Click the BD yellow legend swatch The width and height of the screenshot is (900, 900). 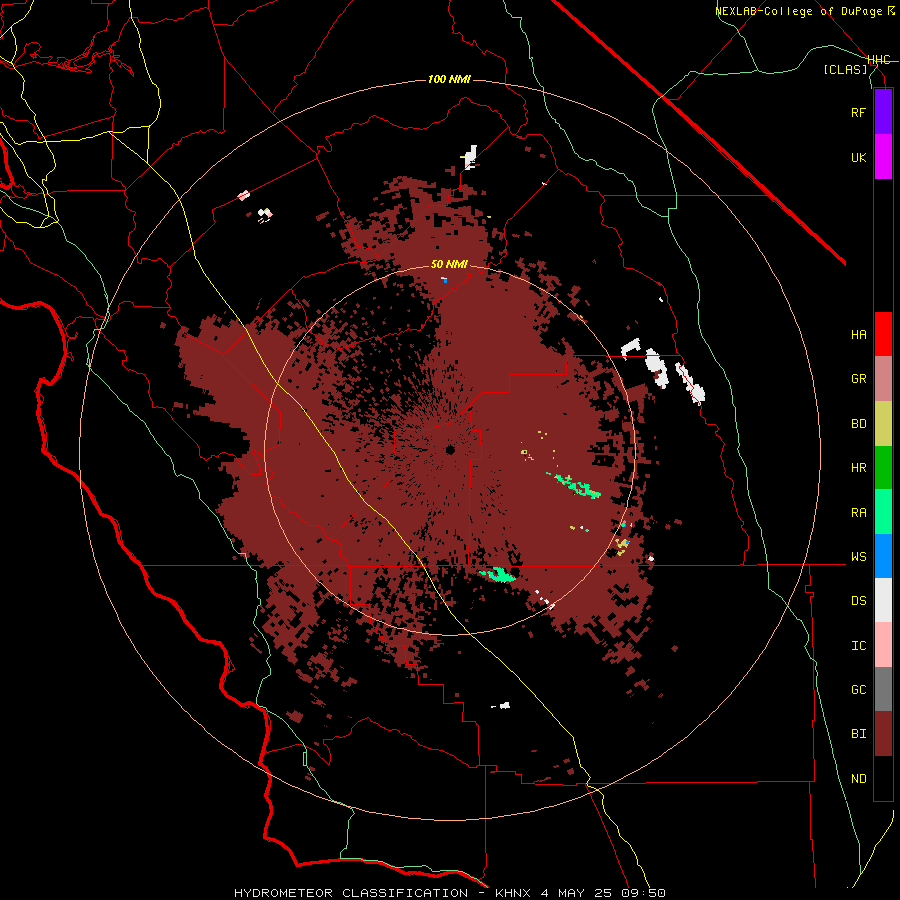tap(883, 424)
